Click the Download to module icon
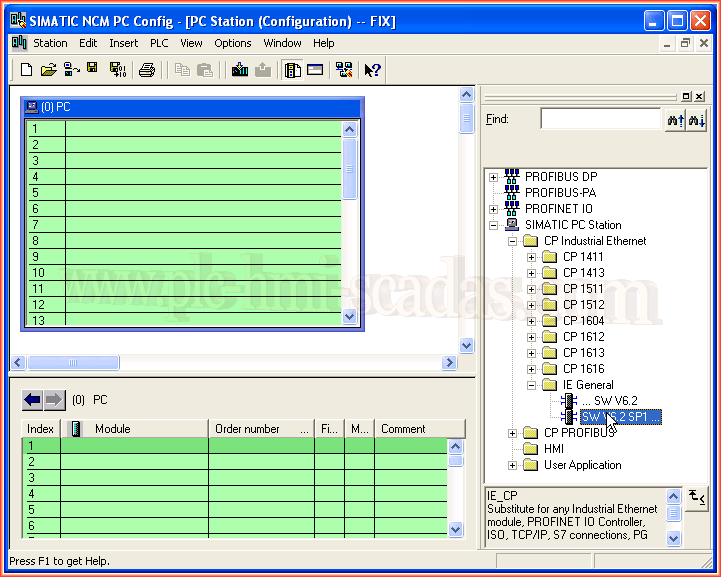This screenshot has height=577, width=721. click(x=239, y=70)
